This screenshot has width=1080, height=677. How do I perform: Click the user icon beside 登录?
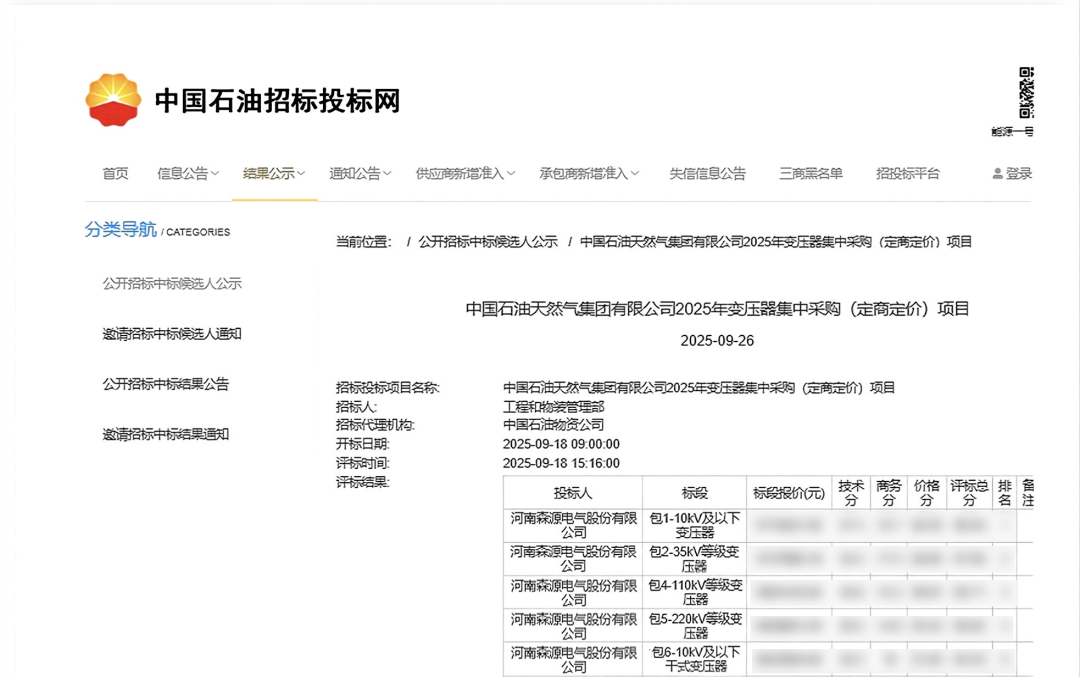pyautogui.click(x=997, y=174)
